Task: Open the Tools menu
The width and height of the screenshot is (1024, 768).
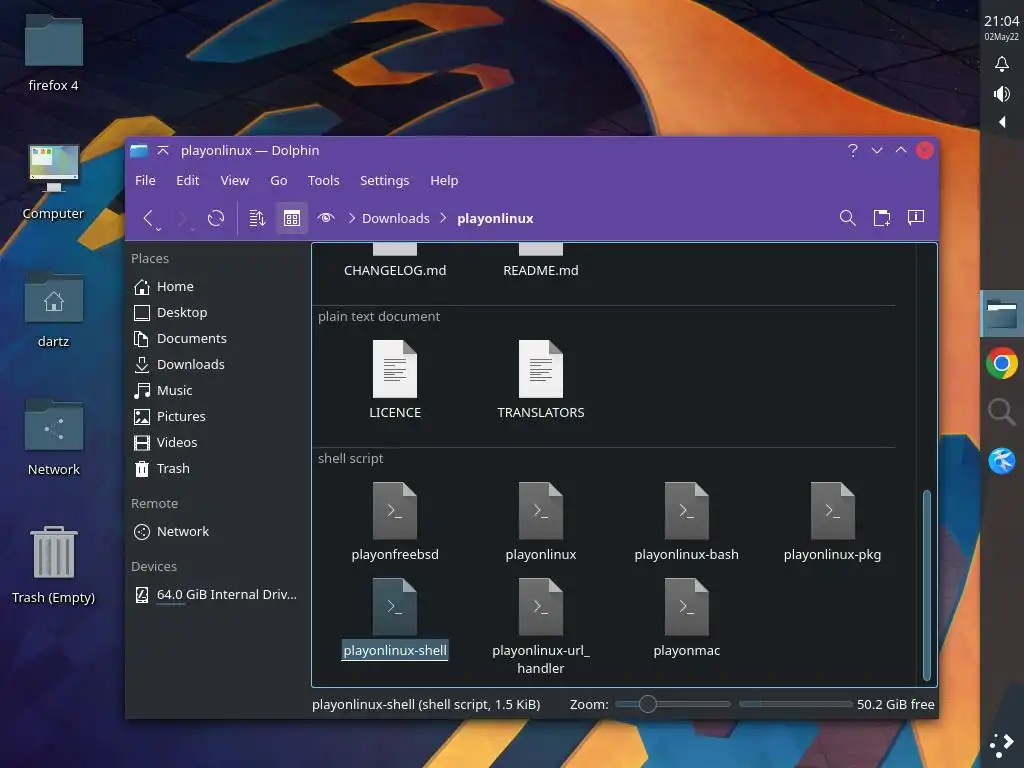Action: click(323, 180)
